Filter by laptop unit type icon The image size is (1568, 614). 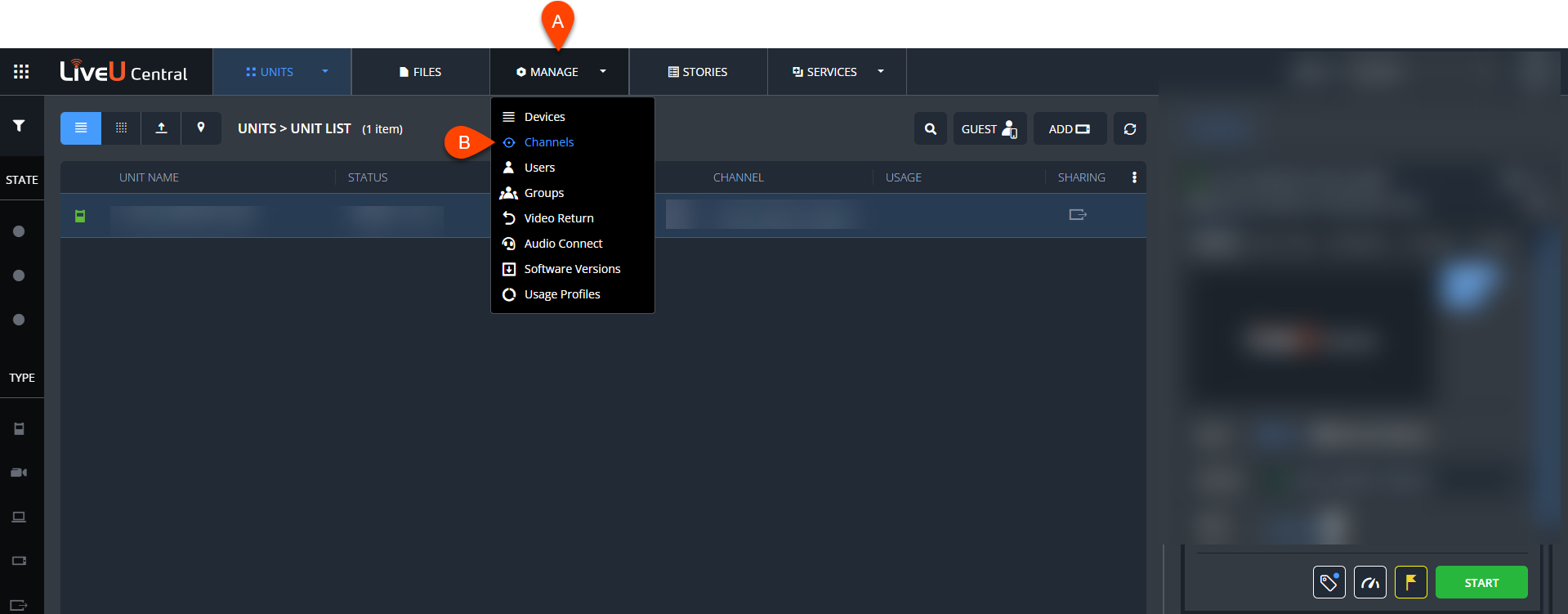pyautogui.click(x=19, y=517)
